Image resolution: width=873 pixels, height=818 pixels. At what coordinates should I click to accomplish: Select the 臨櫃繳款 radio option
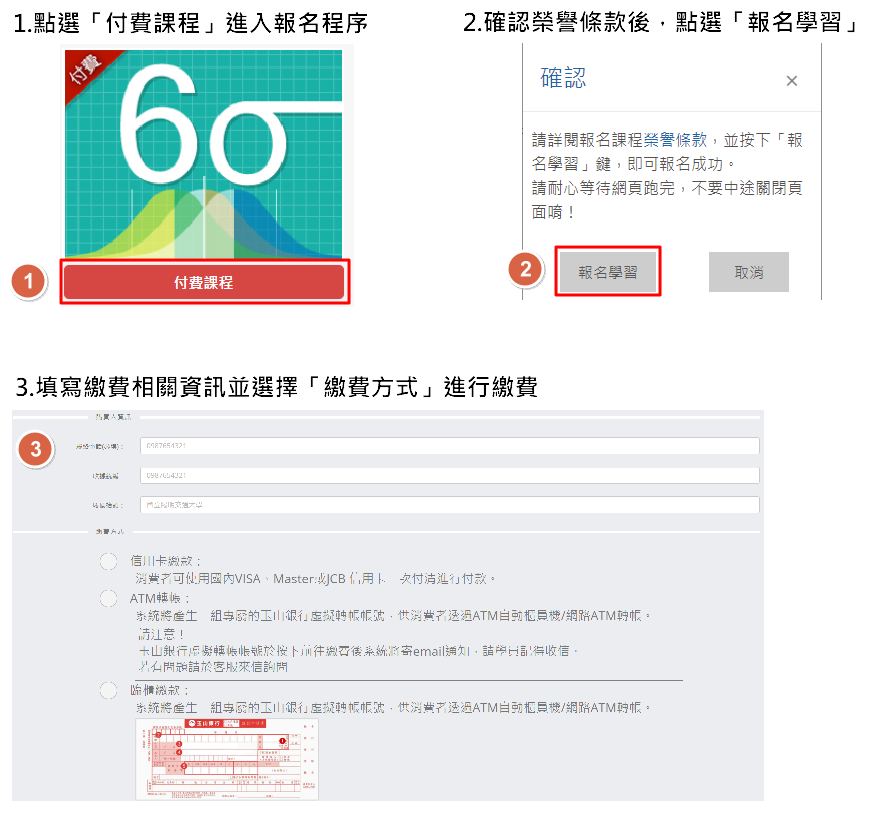click(109, 690)
